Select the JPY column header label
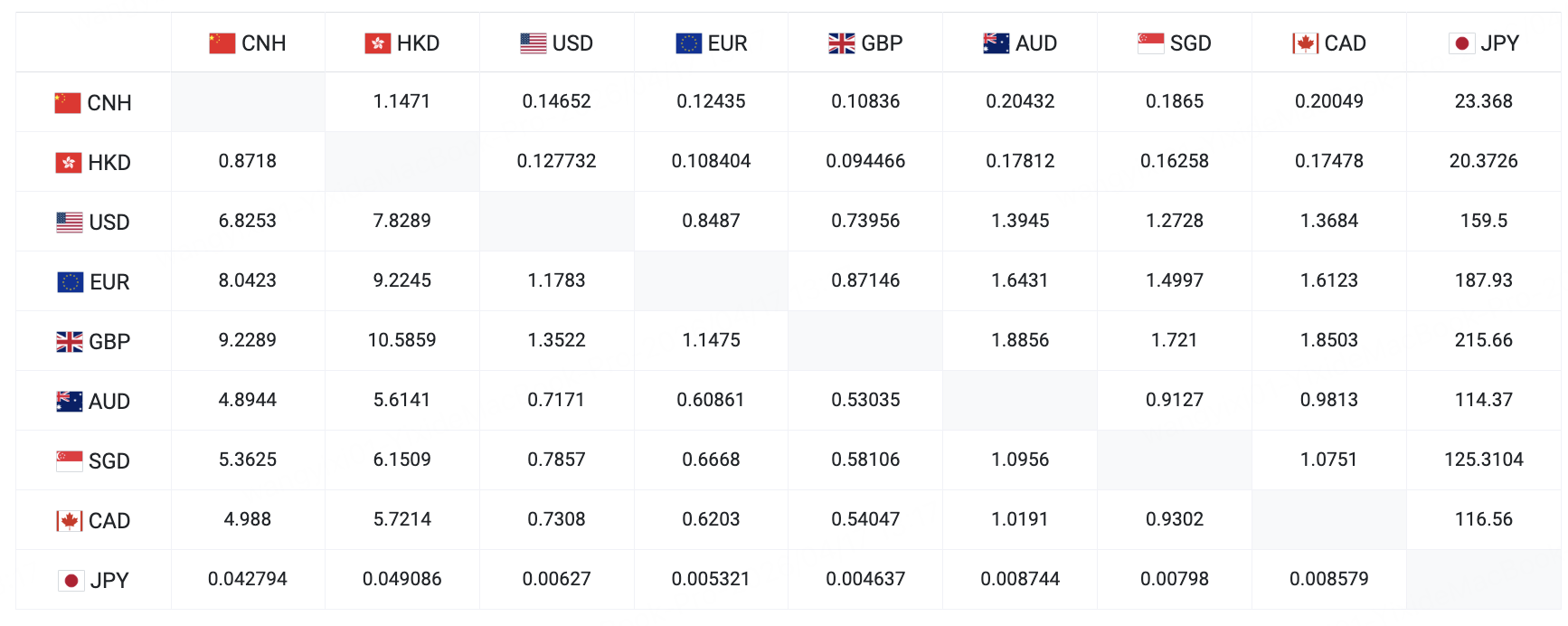Viewport: 1568px width, 626px height. point(1499,43)
